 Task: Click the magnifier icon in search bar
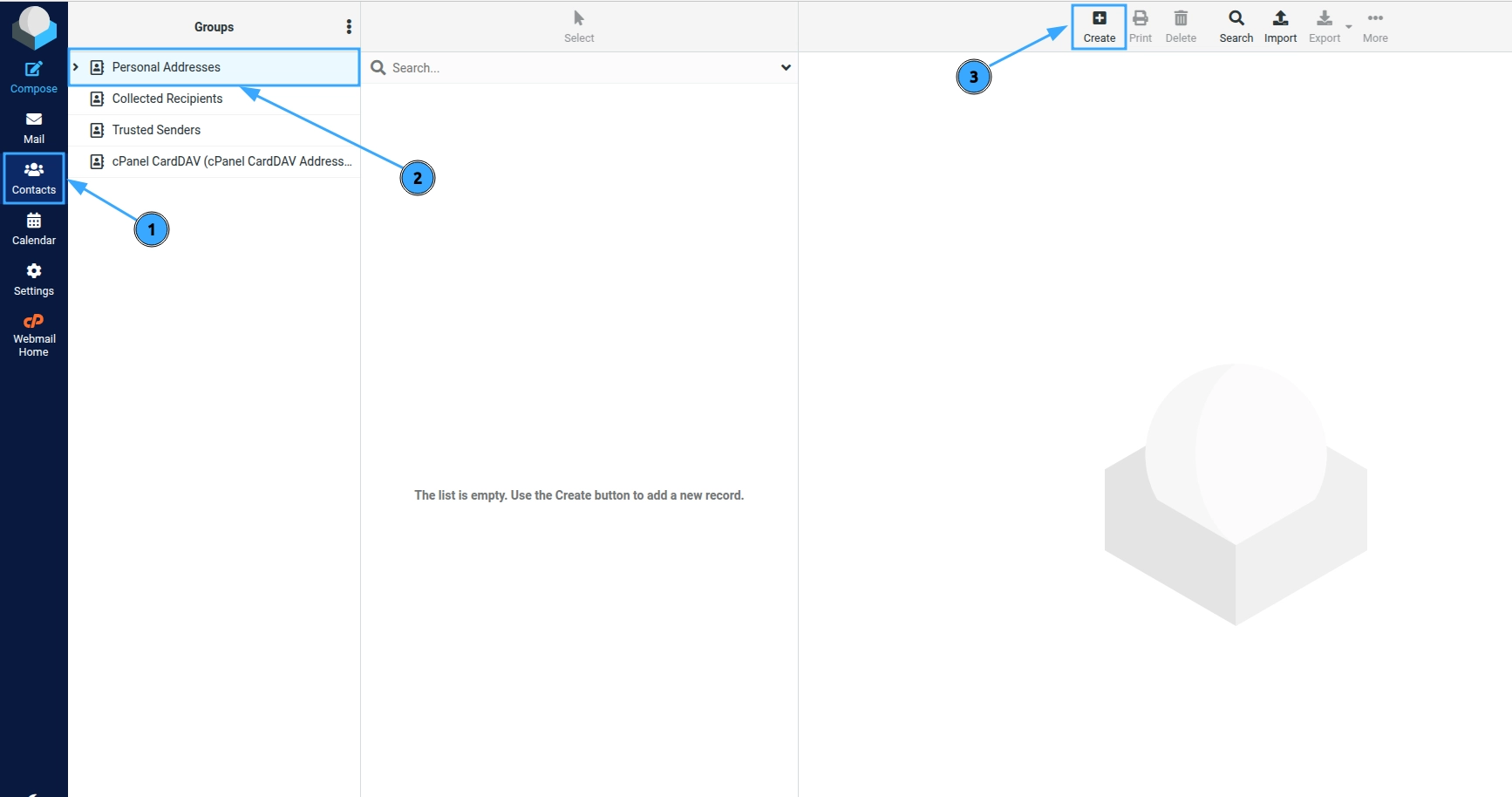378,68
